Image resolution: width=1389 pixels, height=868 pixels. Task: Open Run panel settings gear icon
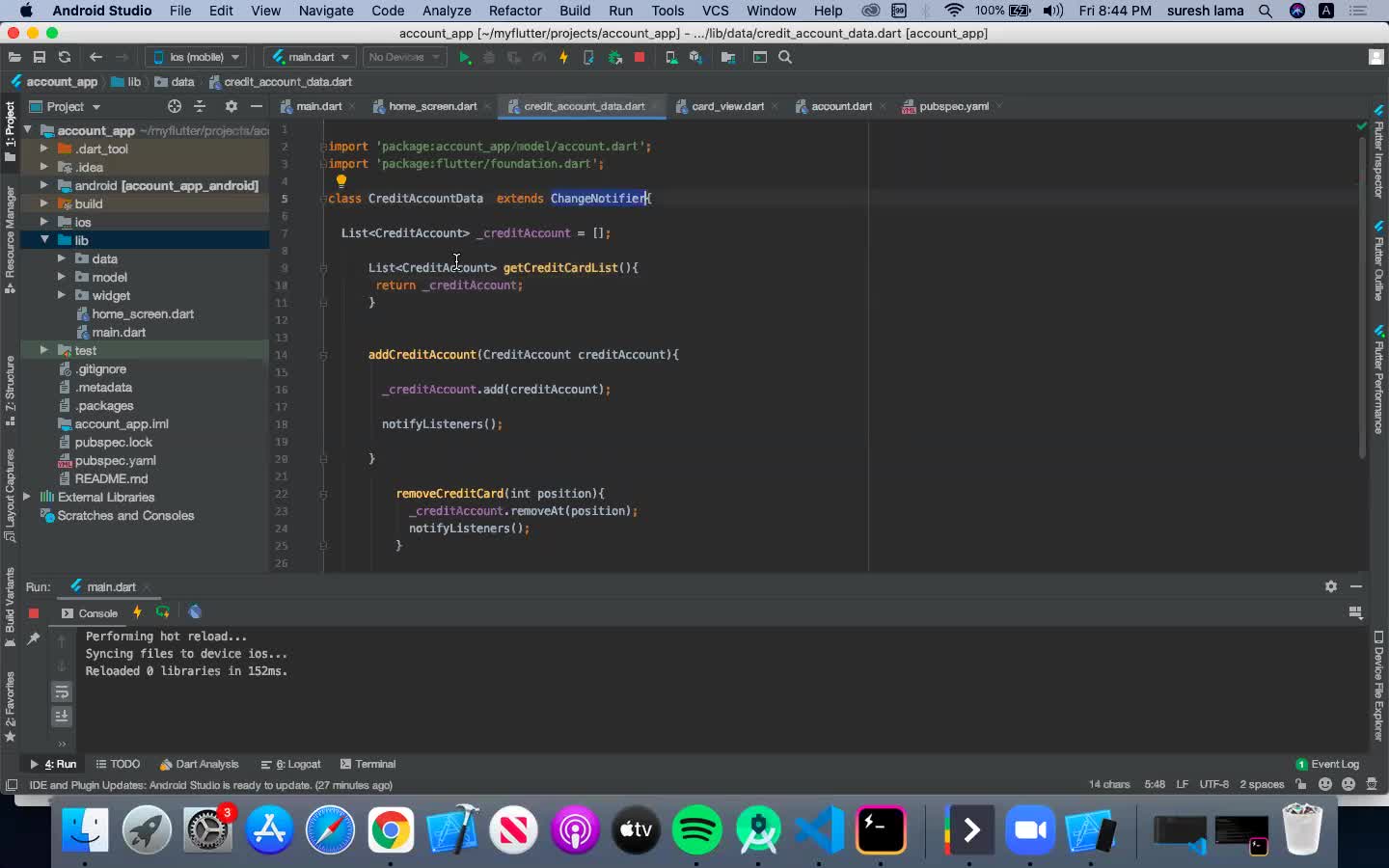(1331, 586)
